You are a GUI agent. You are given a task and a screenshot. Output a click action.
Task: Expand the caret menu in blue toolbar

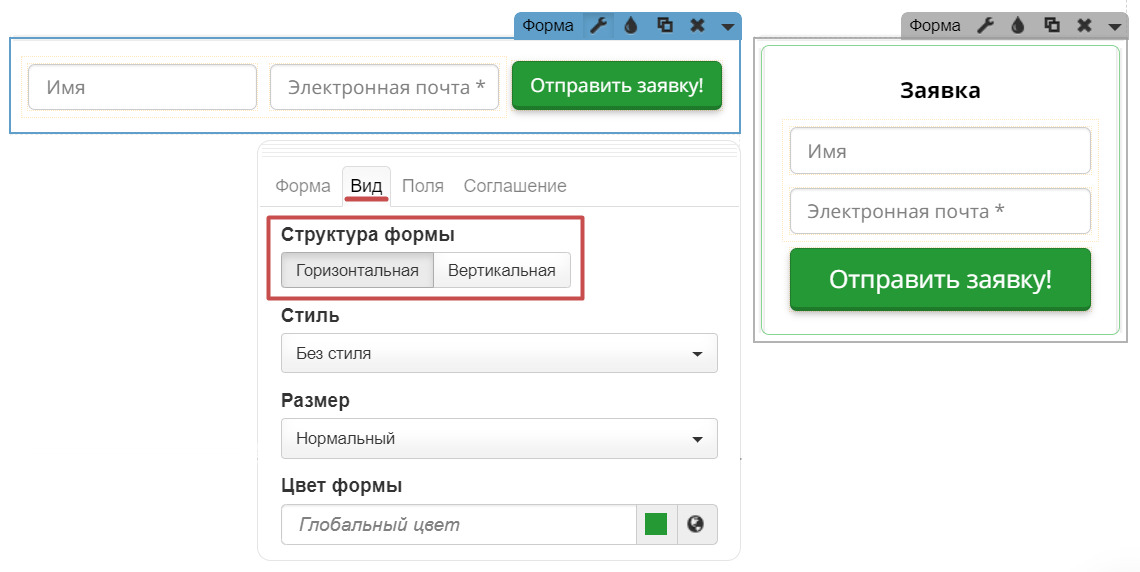[727, 27]
